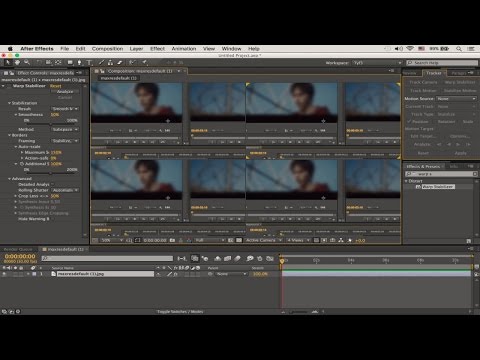Click the Shy layers icon in timeline
Screen dimensions: 480x360
[x=218, y=258]
